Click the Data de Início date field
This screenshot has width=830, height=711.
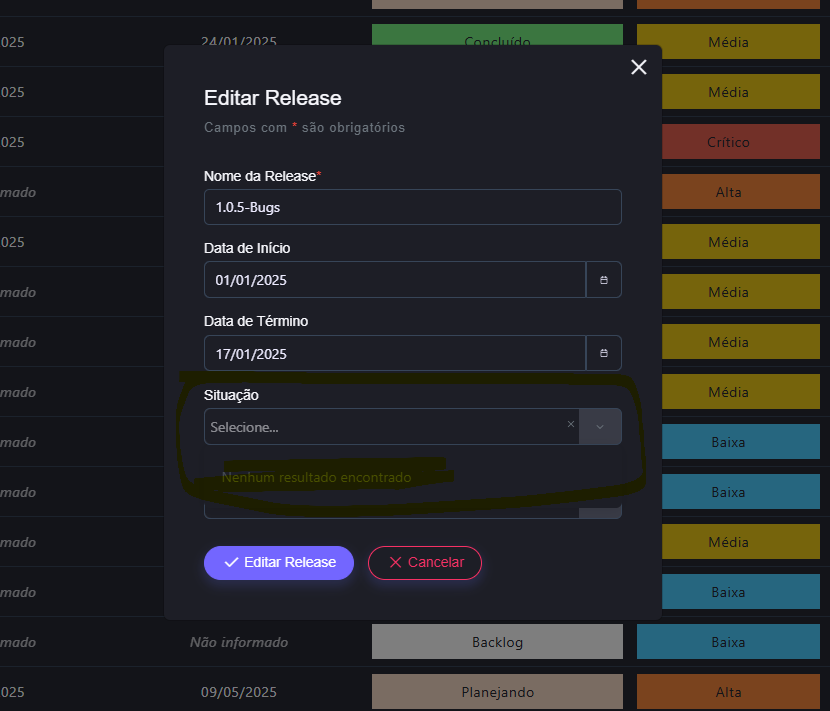394,280
